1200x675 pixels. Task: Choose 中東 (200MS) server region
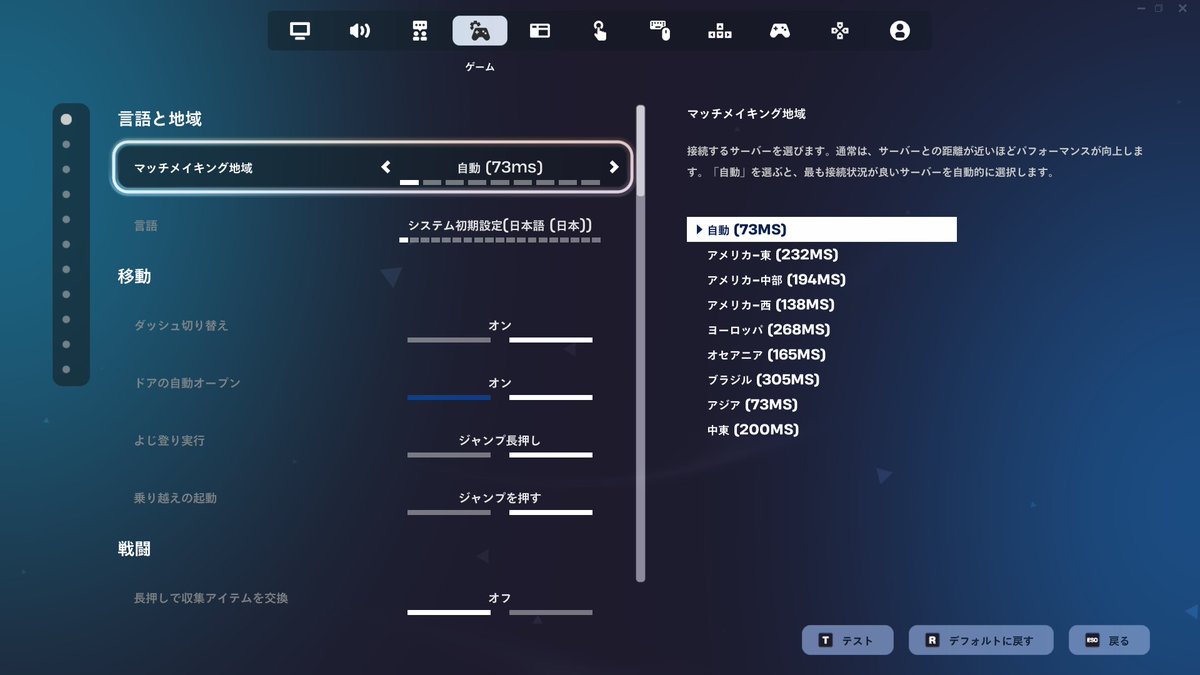[753, 430]
